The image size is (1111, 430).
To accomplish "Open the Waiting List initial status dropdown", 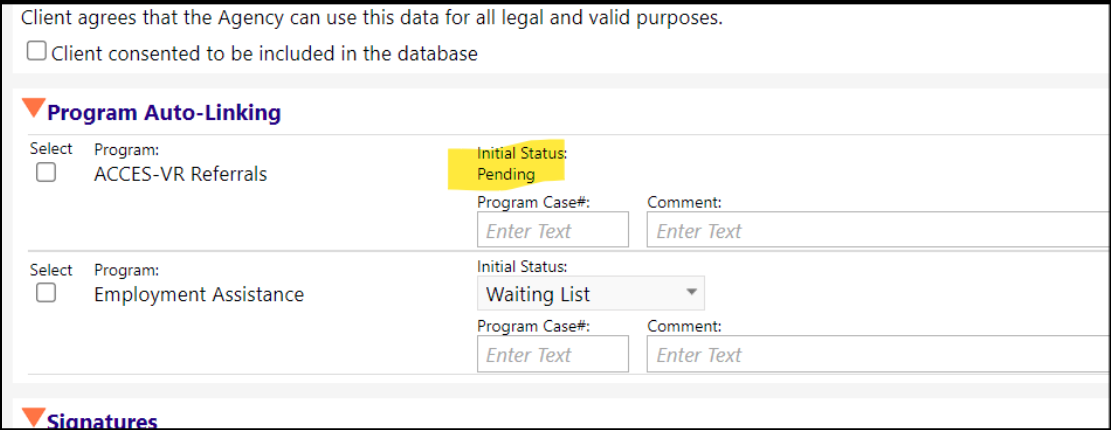I will point(591,293).
